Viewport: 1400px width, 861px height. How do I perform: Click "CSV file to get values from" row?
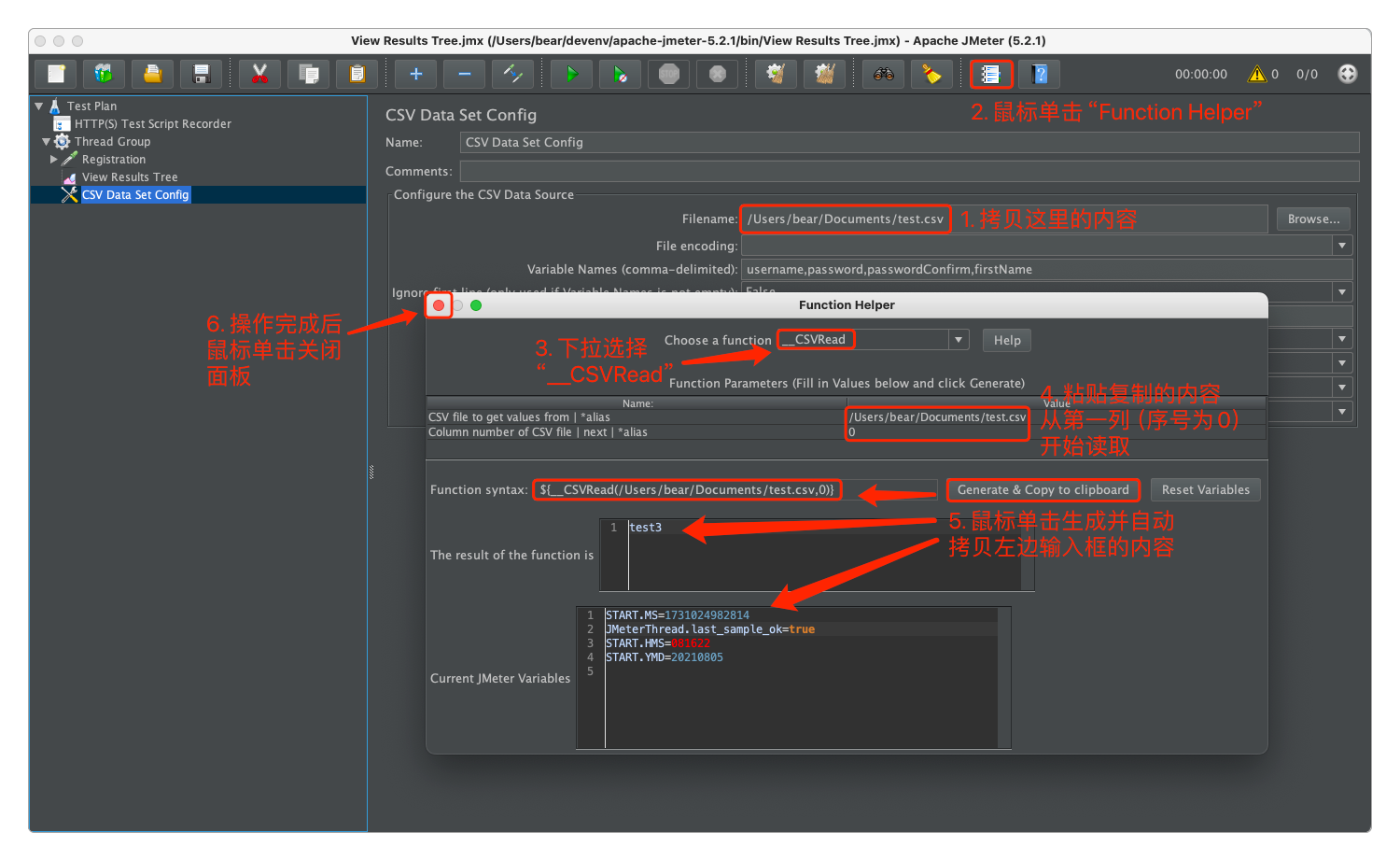(637, 417)
